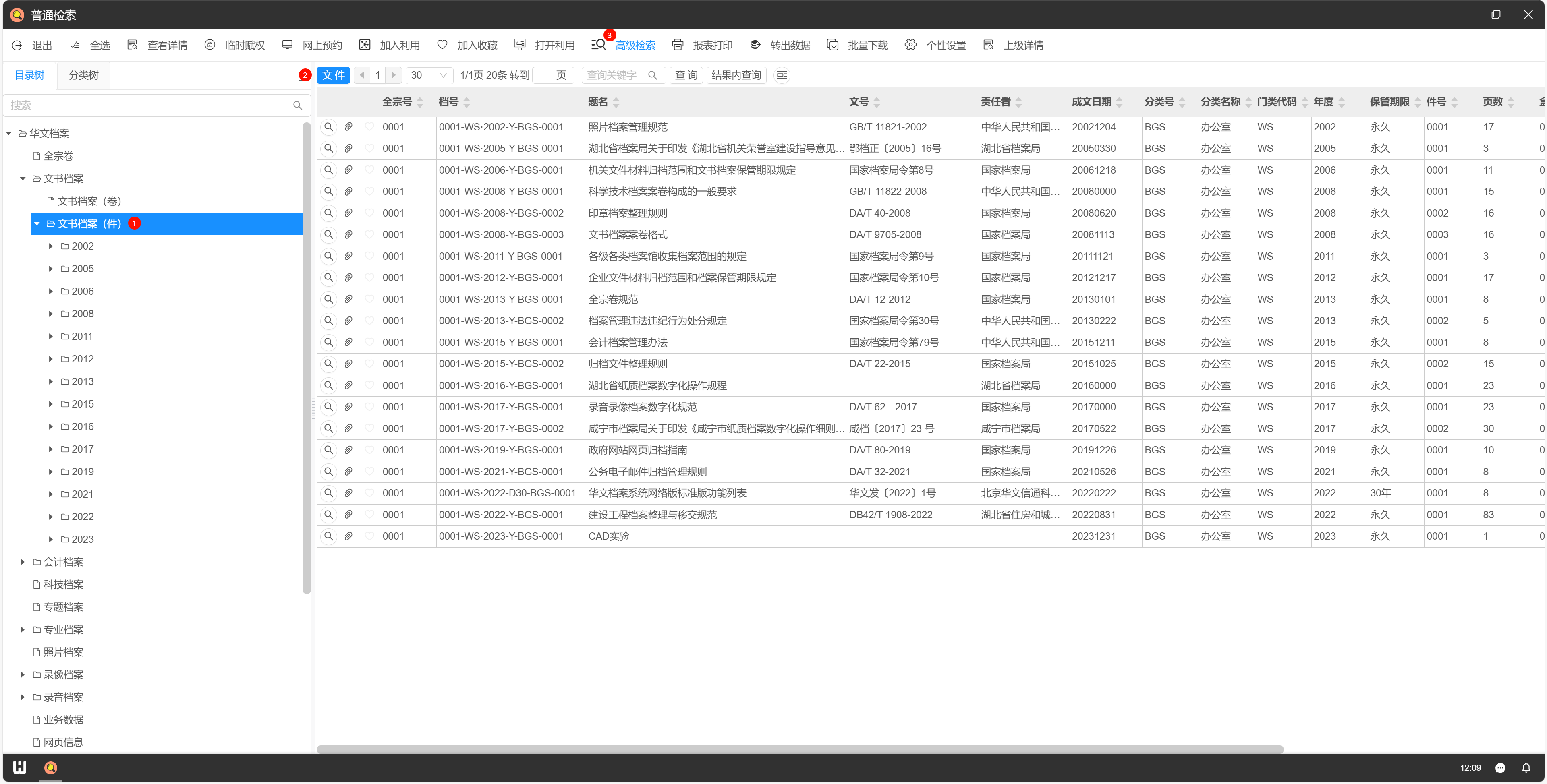Click the 报表打印 printer icon
The width and height of the screenshot is (1547, 784).
(x=677, y=45)
